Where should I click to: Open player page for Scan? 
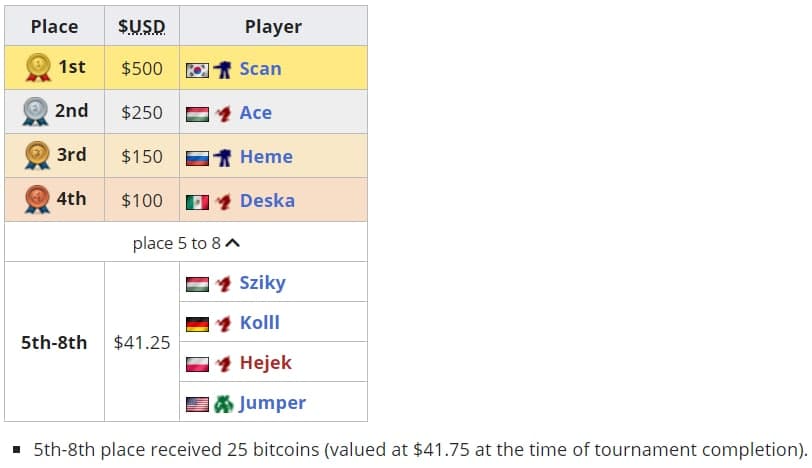(260, 69)
